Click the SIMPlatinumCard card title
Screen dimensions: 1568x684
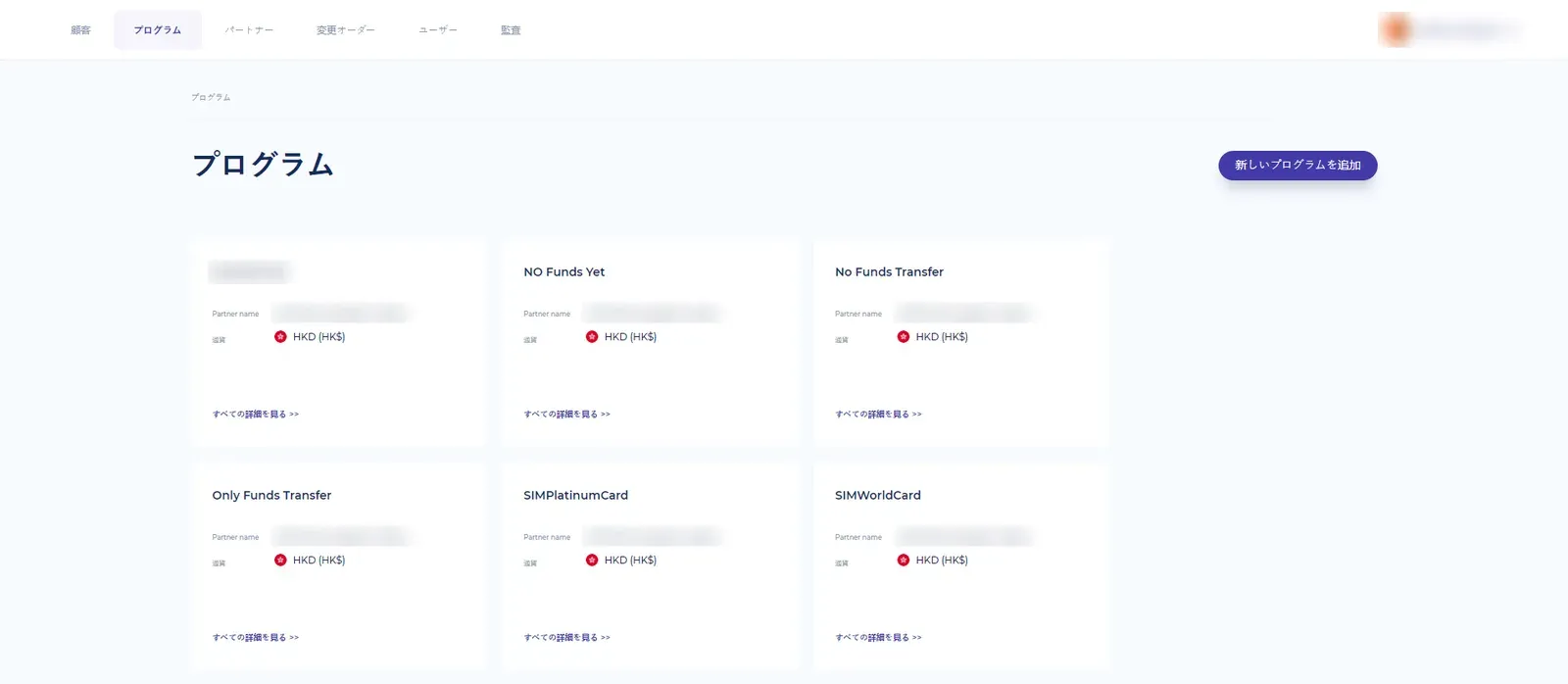click(575, 496)
